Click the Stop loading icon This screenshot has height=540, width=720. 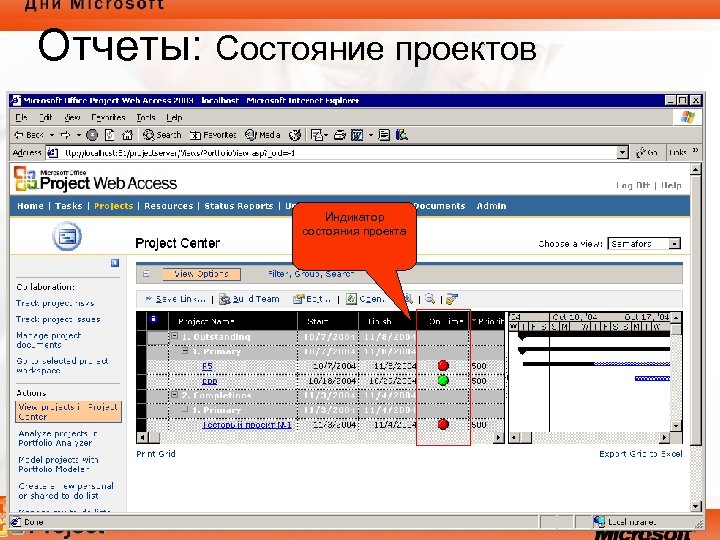click(92, 135)
